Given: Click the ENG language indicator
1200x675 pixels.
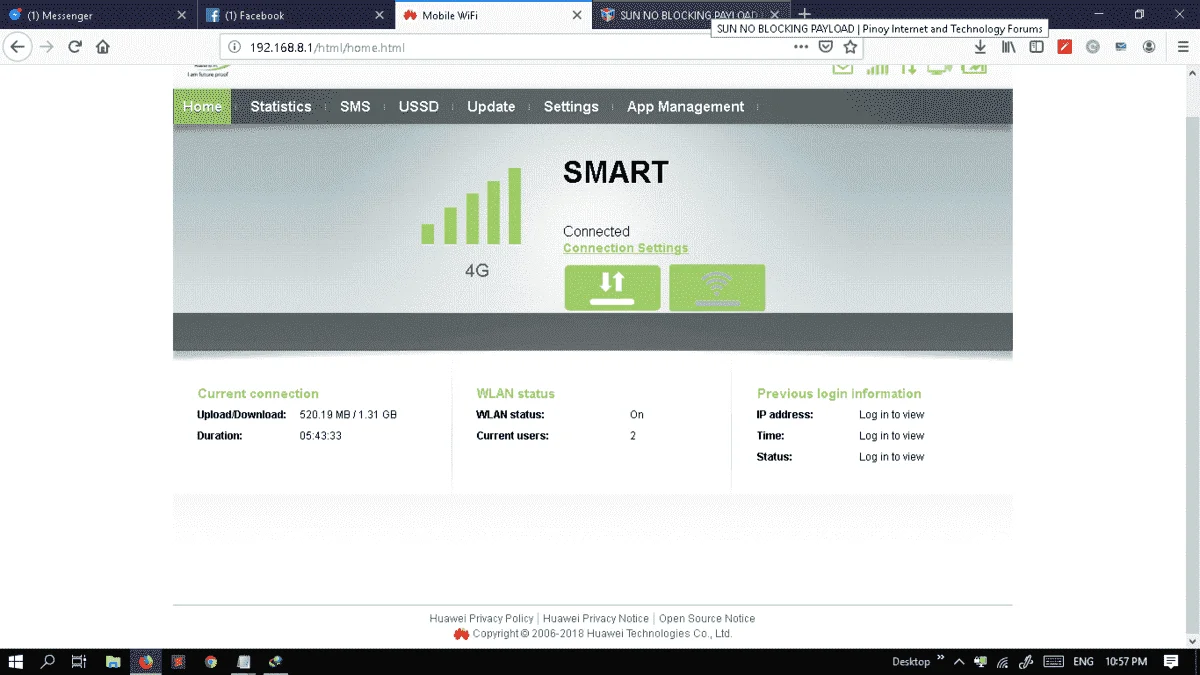Looking at the screenshot, I should [1083, 661].
